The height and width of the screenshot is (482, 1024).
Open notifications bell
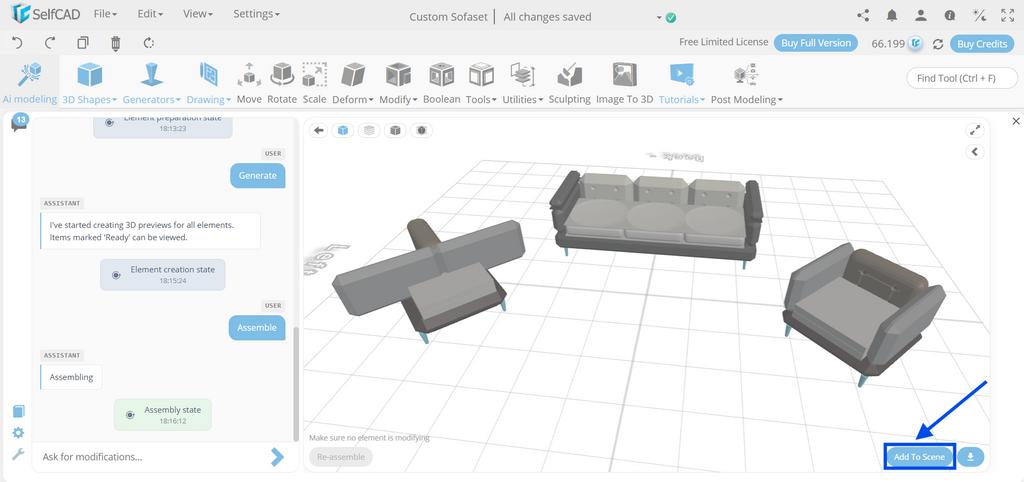pyautogui.click(x=891, y=15)
